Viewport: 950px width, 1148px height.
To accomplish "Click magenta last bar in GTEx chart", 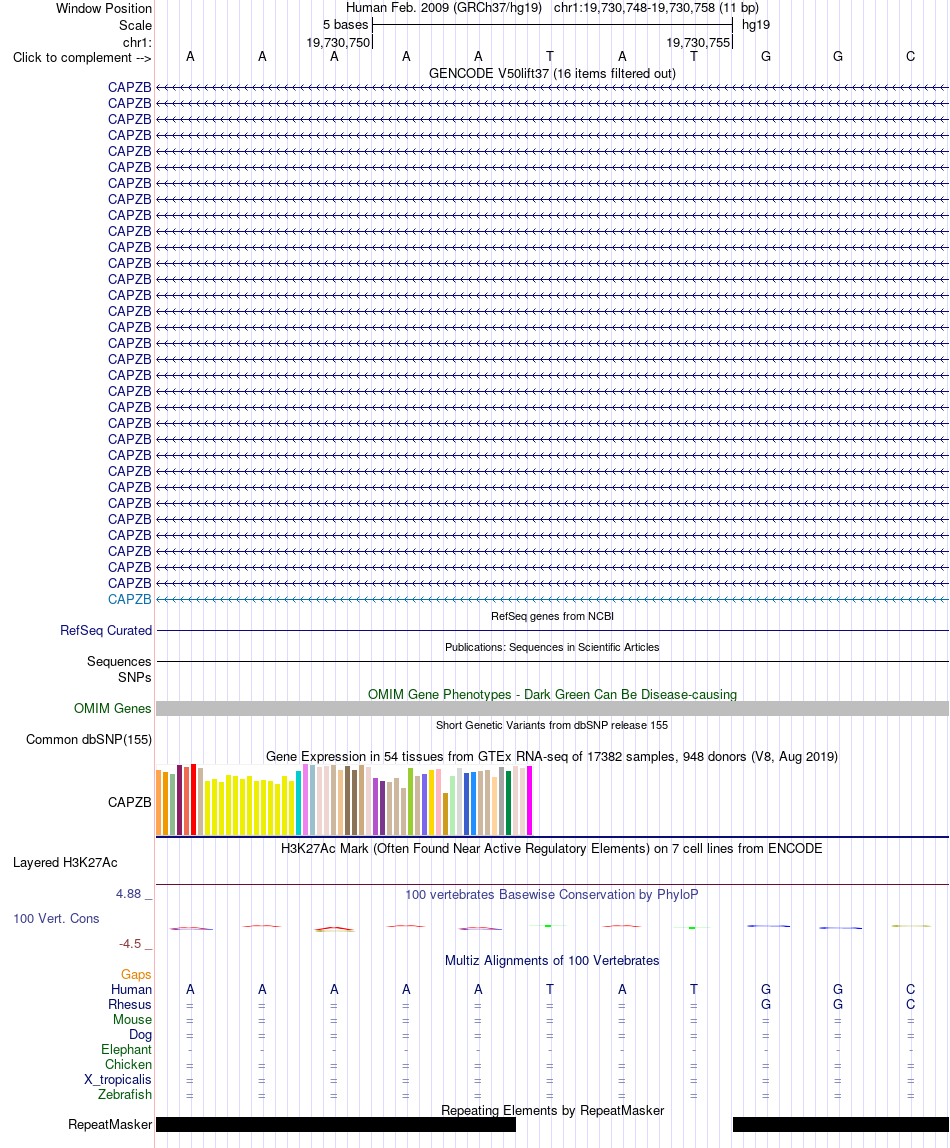I will coord(529,800).
